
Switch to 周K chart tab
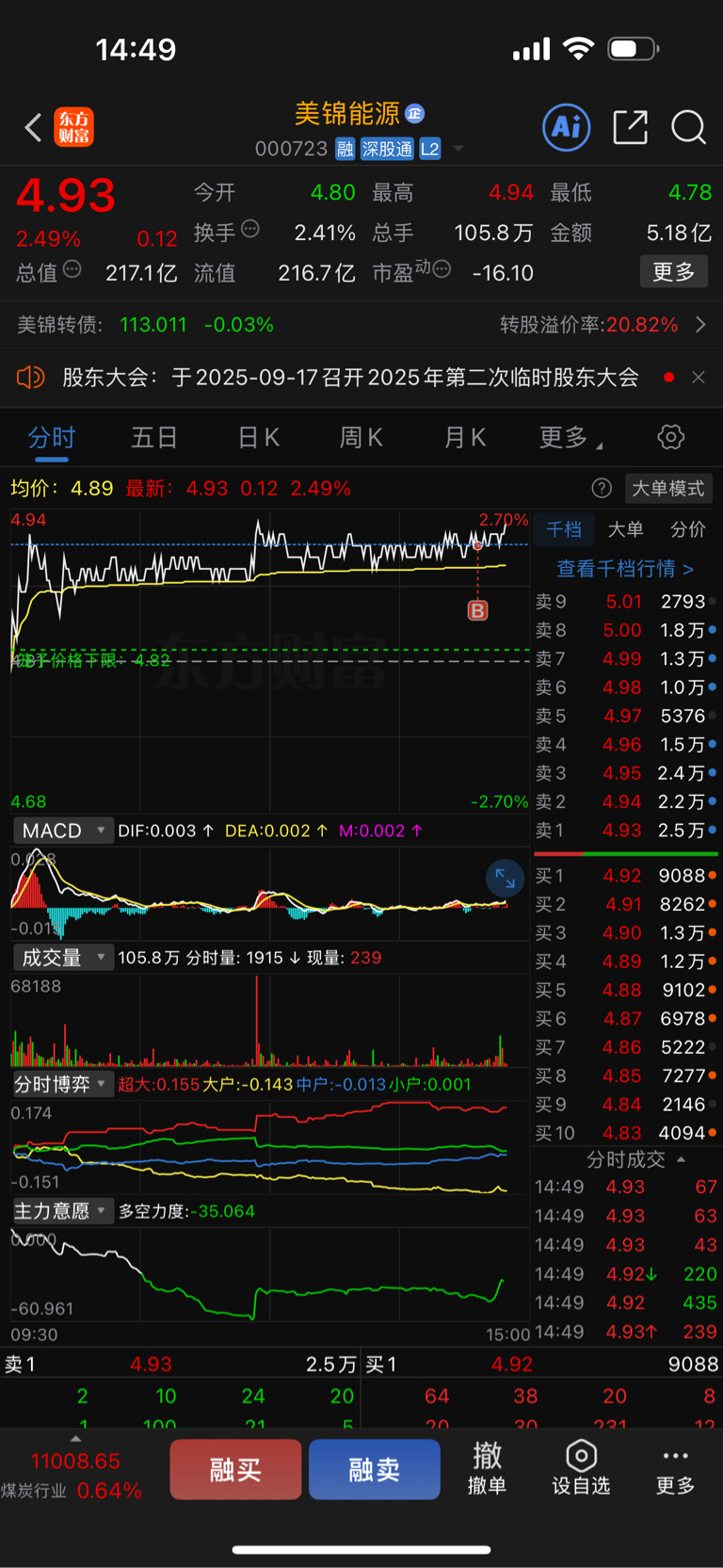(361, 438)
